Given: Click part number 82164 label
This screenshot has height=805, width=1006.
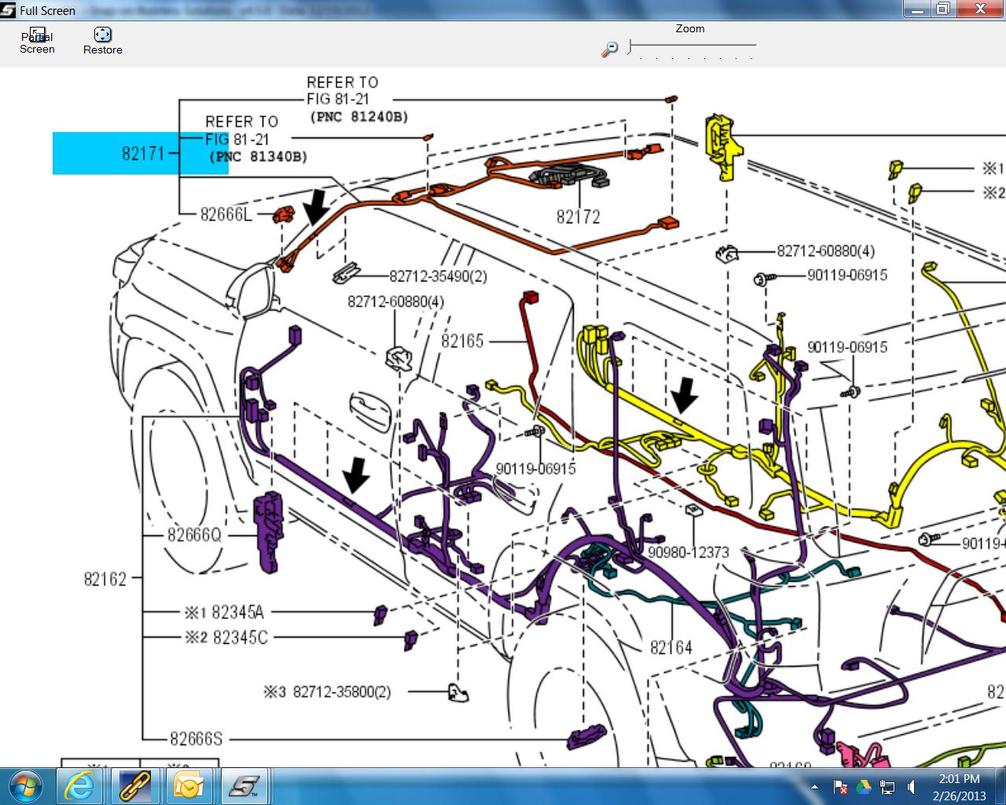Looking at the screenshot, I should [x=671, y=647].
